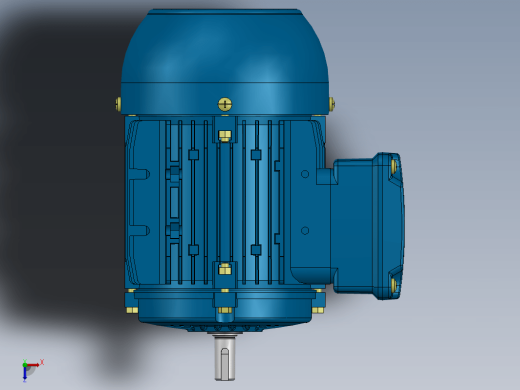Select the bottom flange end shield of the motor

(225, 310)
